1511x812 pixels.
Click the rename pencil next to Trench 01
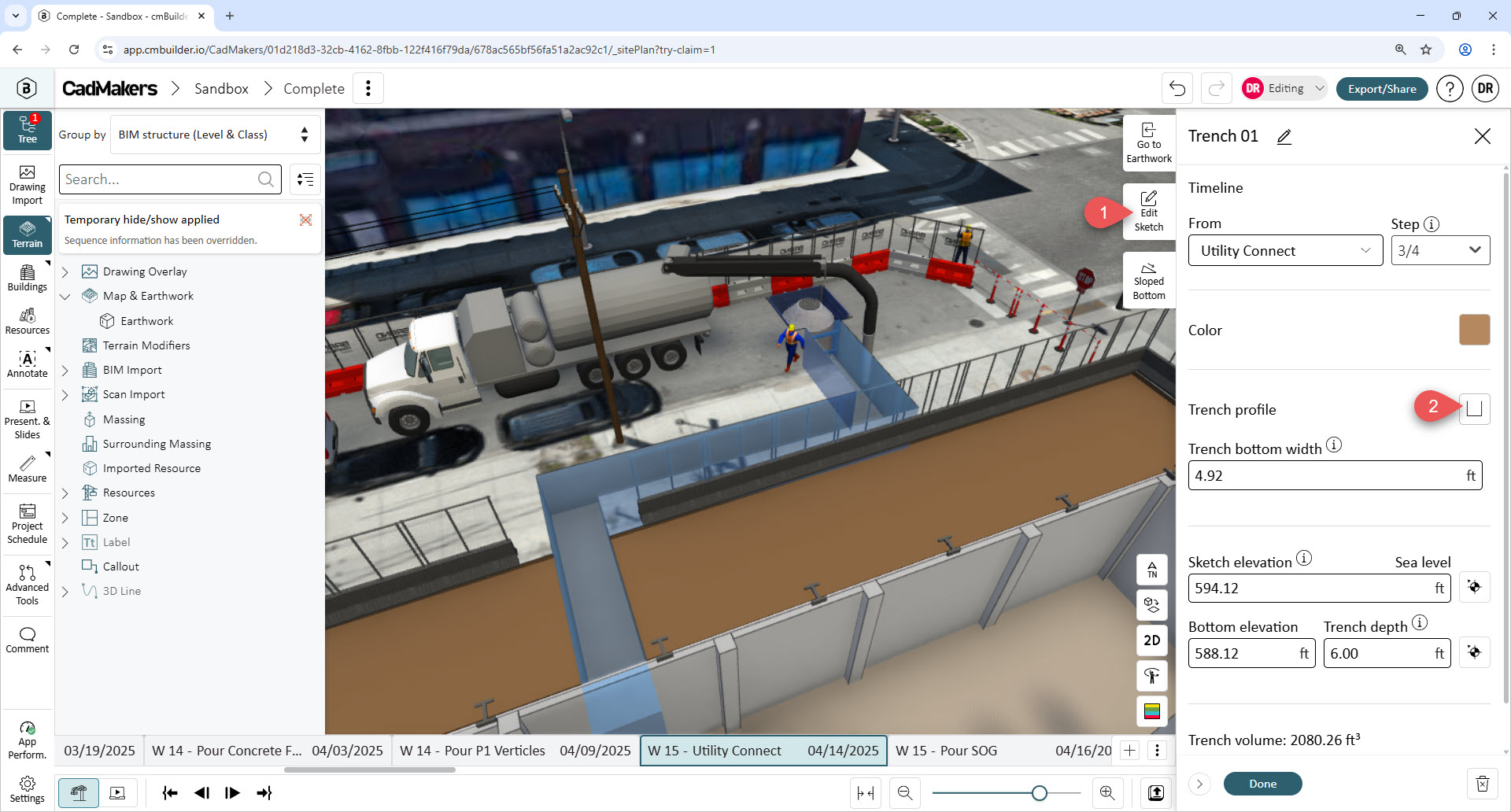point(1284,137)
